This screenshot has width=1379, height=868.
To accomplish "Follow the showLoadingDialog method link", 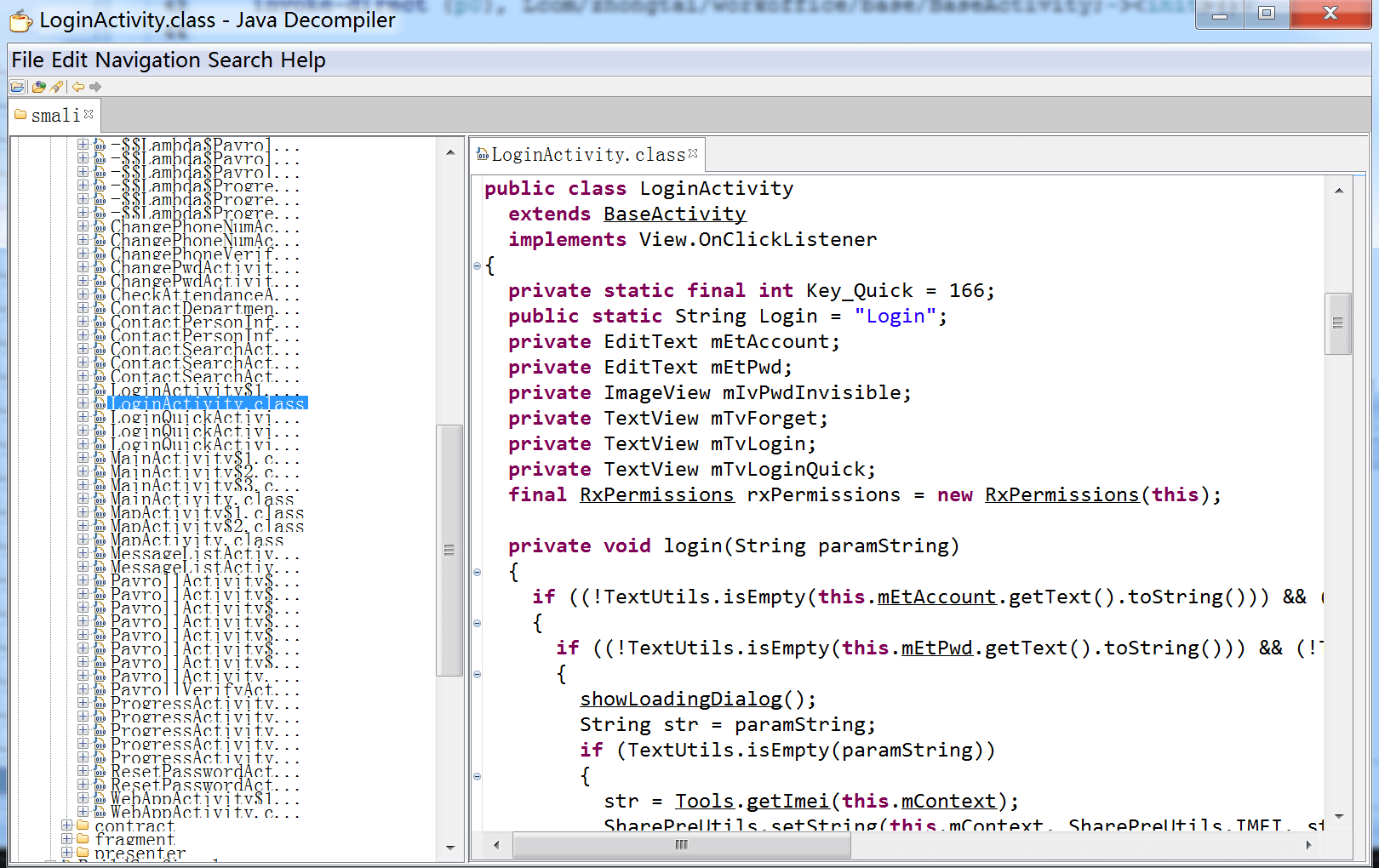I will coord(681,700).
